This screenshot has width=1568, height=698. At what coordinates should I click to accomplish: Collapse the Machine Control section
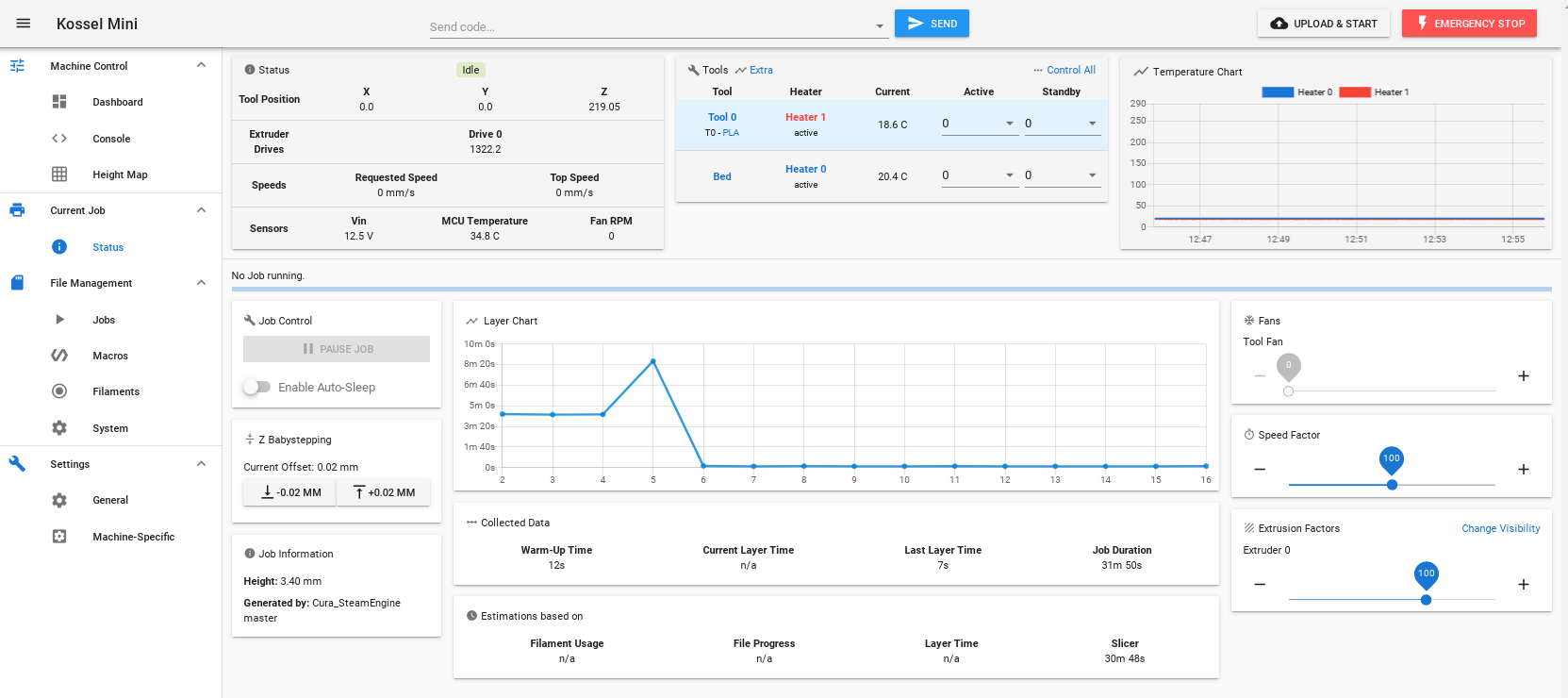point(201,65)
